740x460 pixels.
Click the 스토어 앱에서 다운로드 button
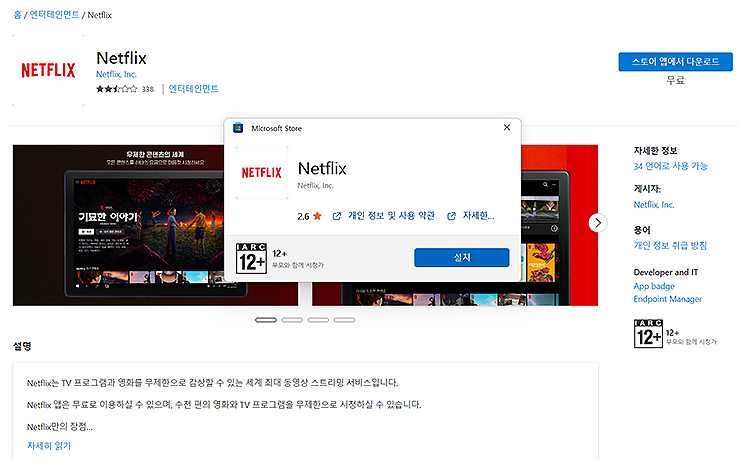tap(675, 62)
